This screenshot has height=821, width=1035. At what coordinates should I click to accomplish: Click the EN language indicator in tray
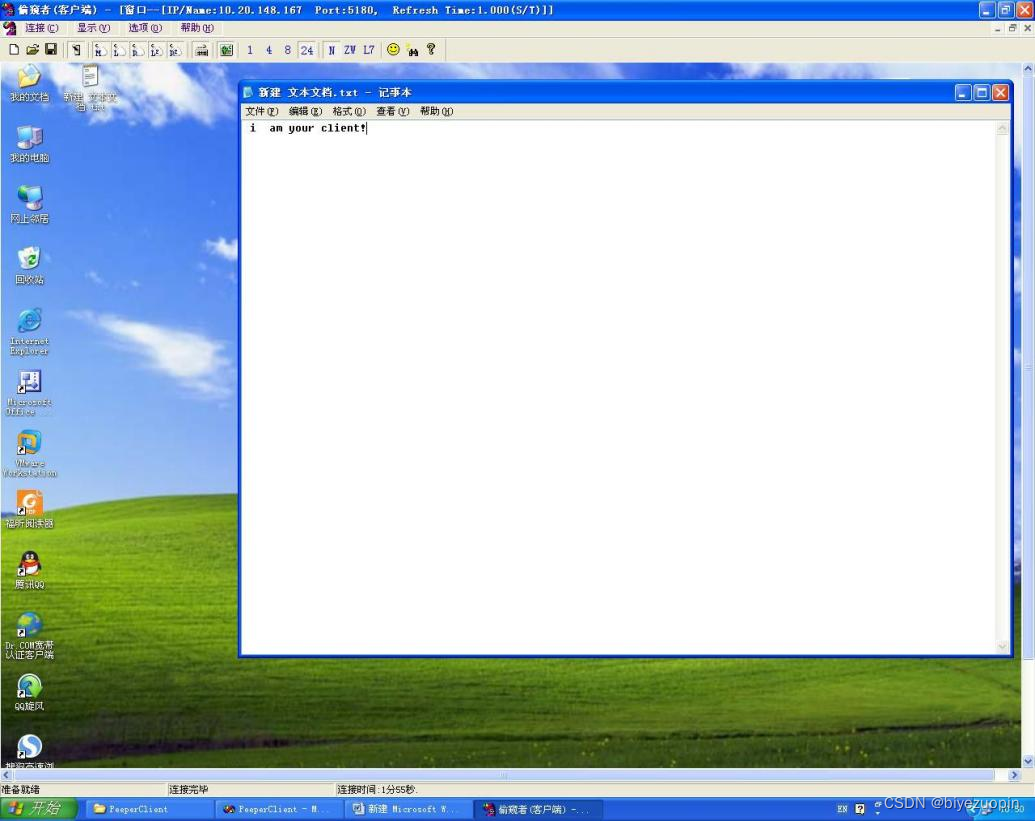pos(842,809)
